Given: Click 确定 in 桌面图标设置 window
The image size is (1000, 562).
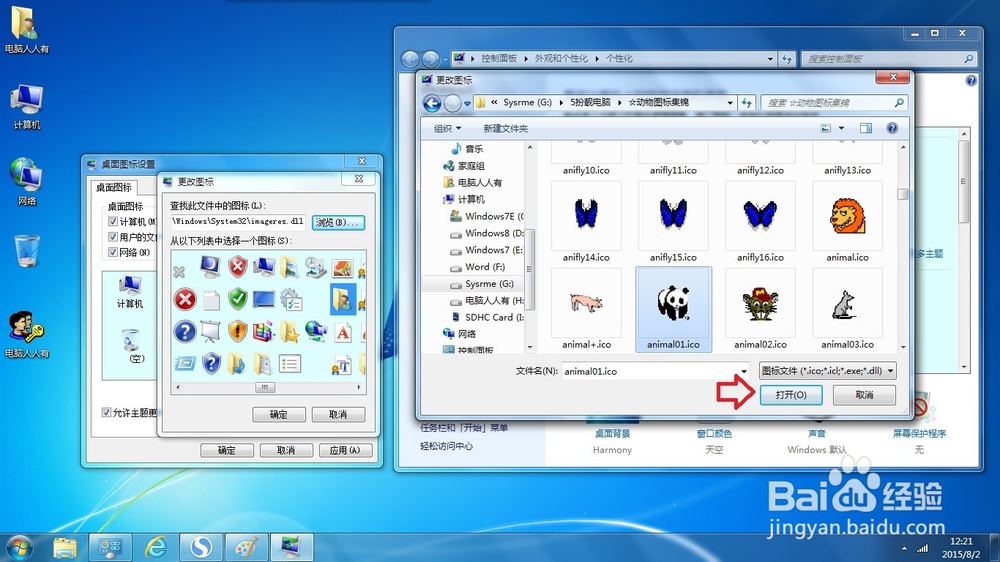Looking at the screenshot, I should (227, 450).
